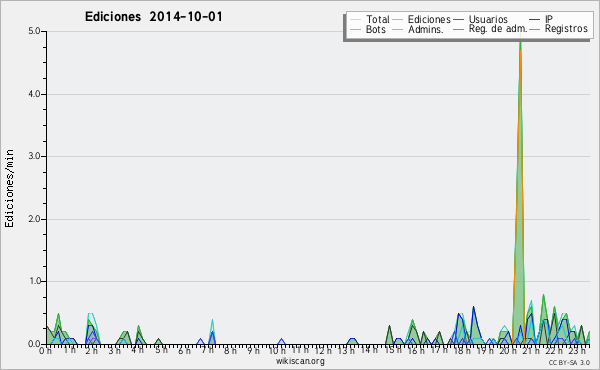Click the "16 h" x-axis label
This screenshot has width=600, height=370.
coord(416,351)
